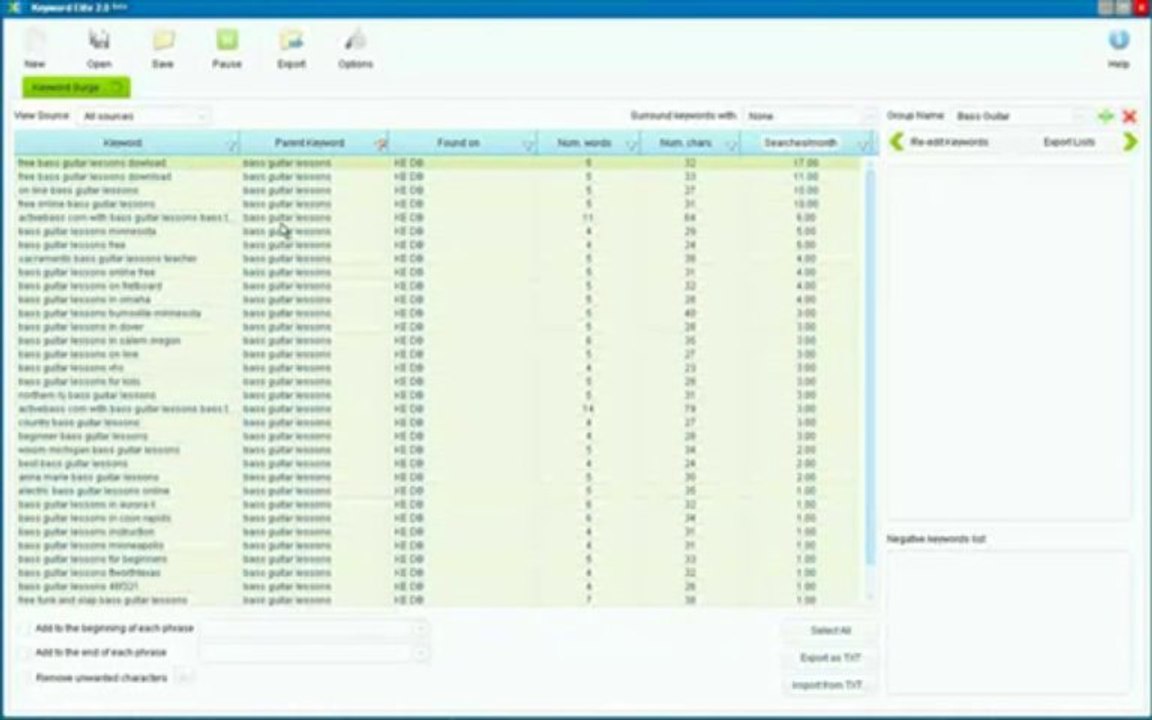Select row 'anne marie bass guitar lessons'

tap(438, 478)
